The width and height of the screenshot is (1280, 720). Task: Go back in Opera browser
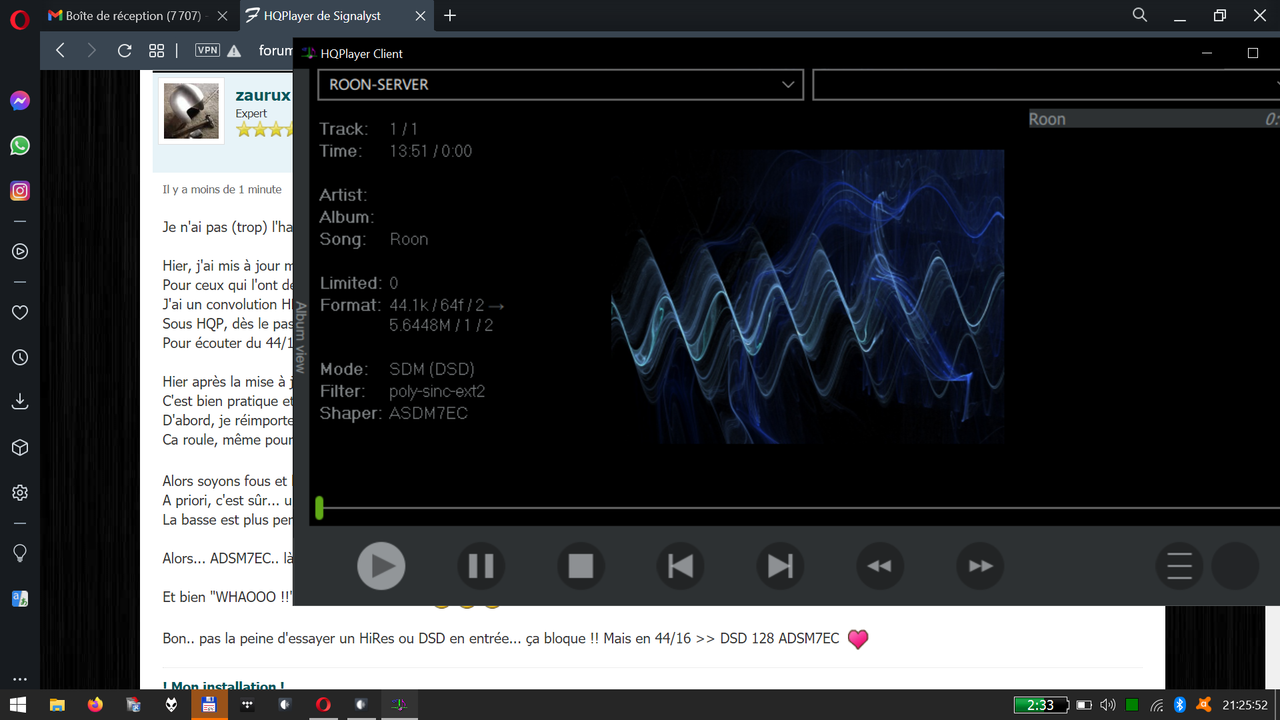(x=60, y=50)
